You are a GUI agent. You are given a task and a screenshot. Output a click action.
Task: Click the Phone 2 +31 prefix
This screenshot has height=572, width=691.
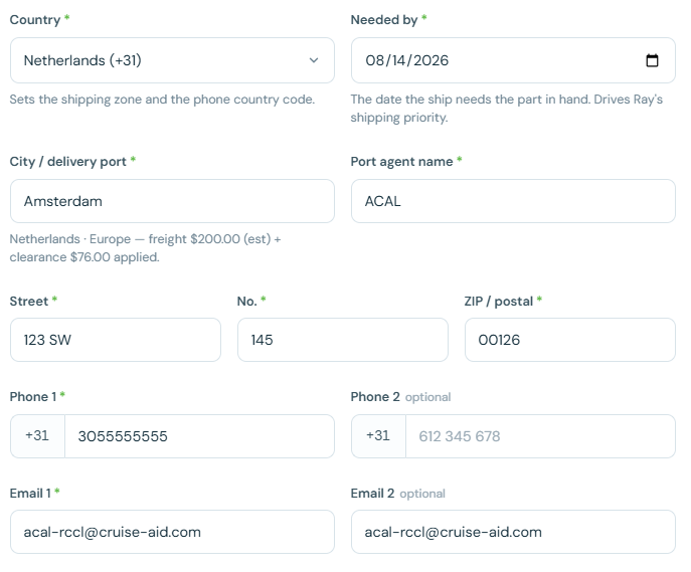(378, 436)
